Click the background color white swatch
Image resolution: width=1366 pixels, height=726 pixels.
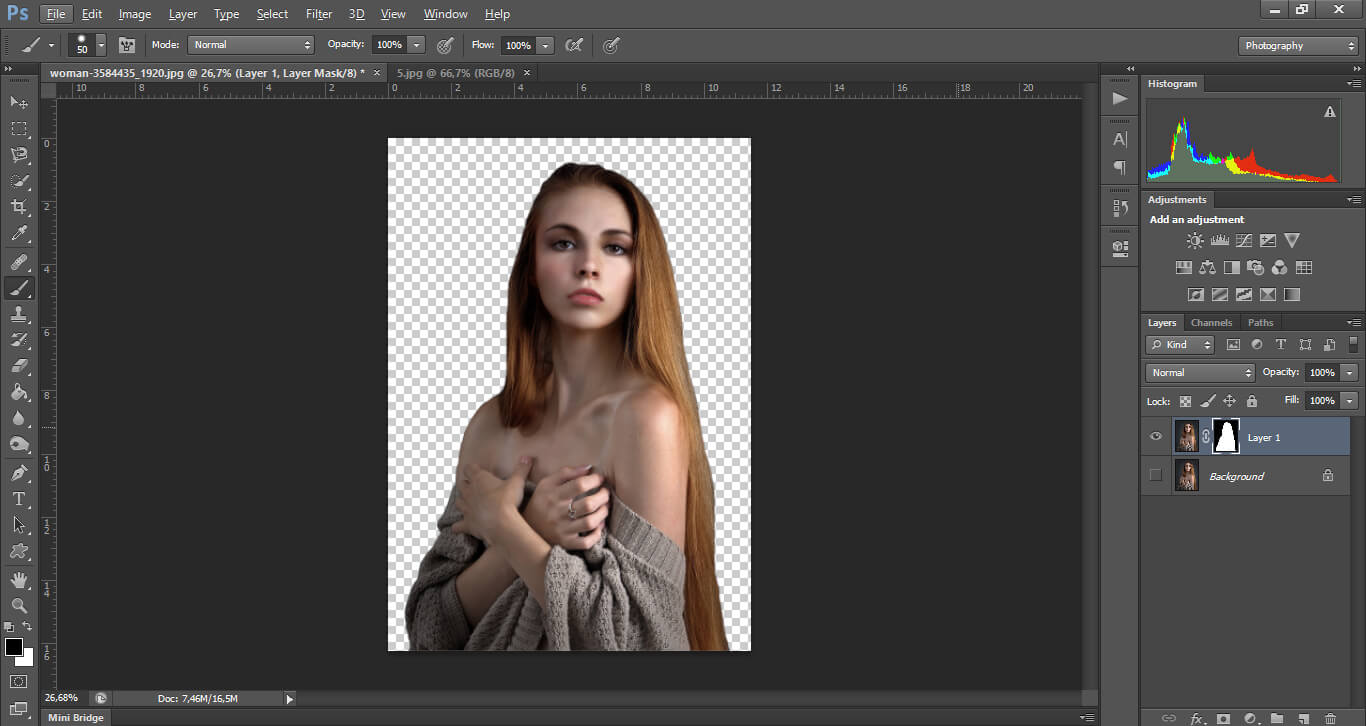pos(26,659)
